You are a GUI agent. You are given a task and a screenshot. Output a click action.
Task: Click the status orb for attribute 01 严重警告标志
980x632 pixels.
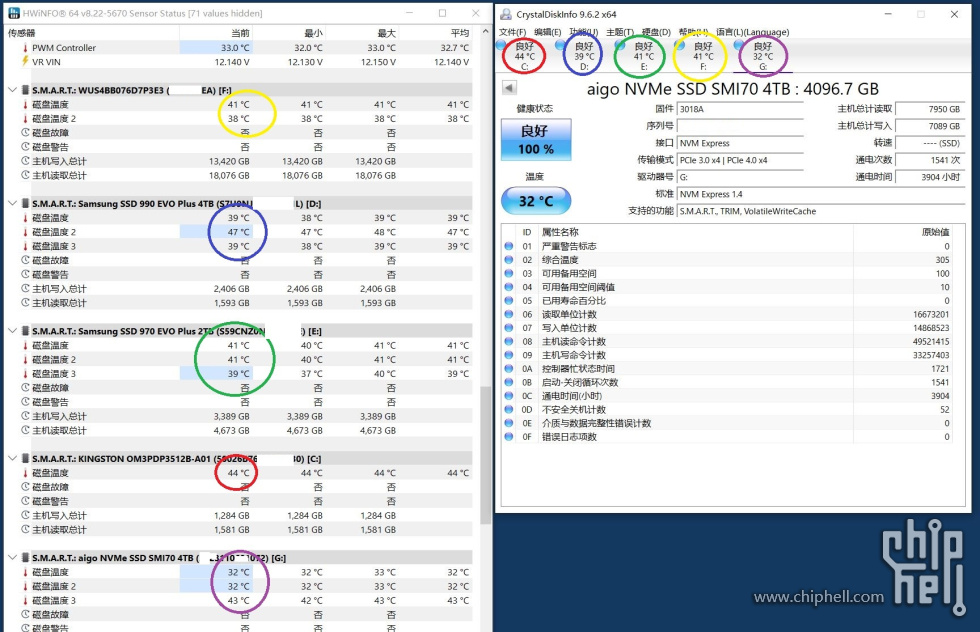coord(509,246)
